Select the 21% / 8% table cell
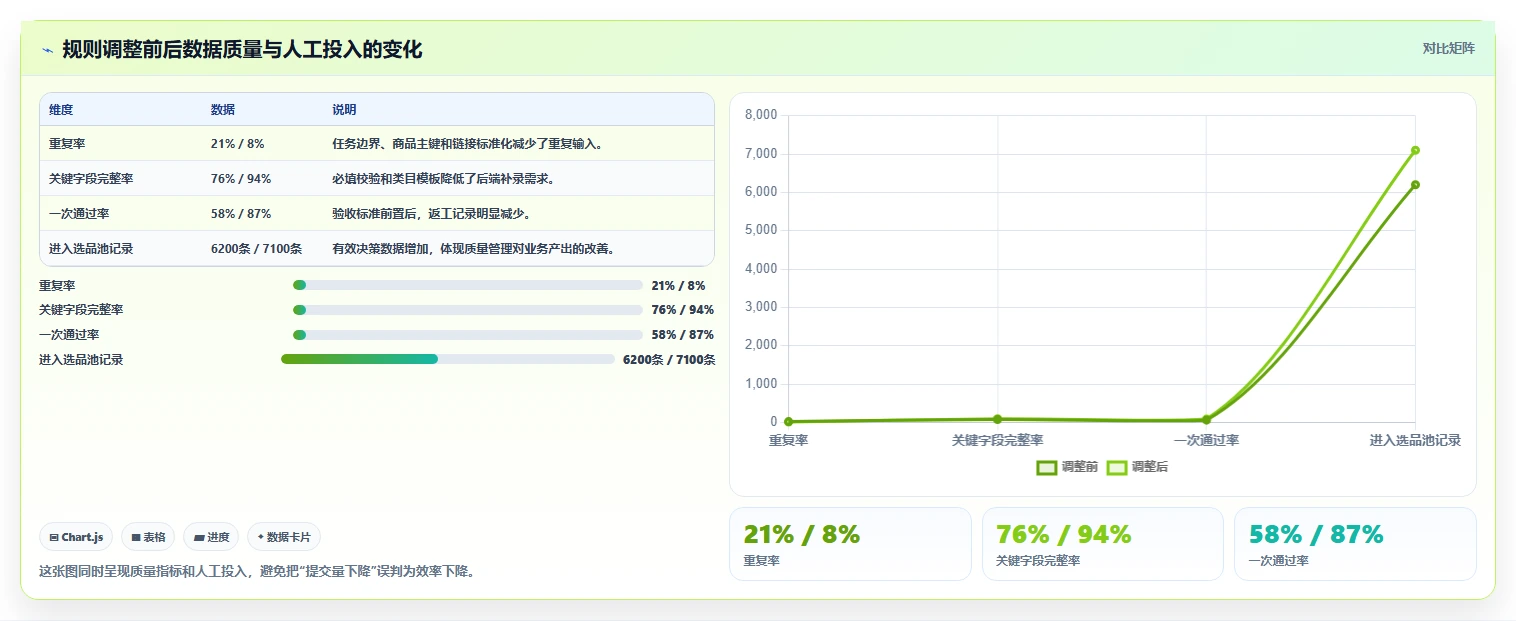The height and width of the screenshot is (621, 1516). click(238, 144)
